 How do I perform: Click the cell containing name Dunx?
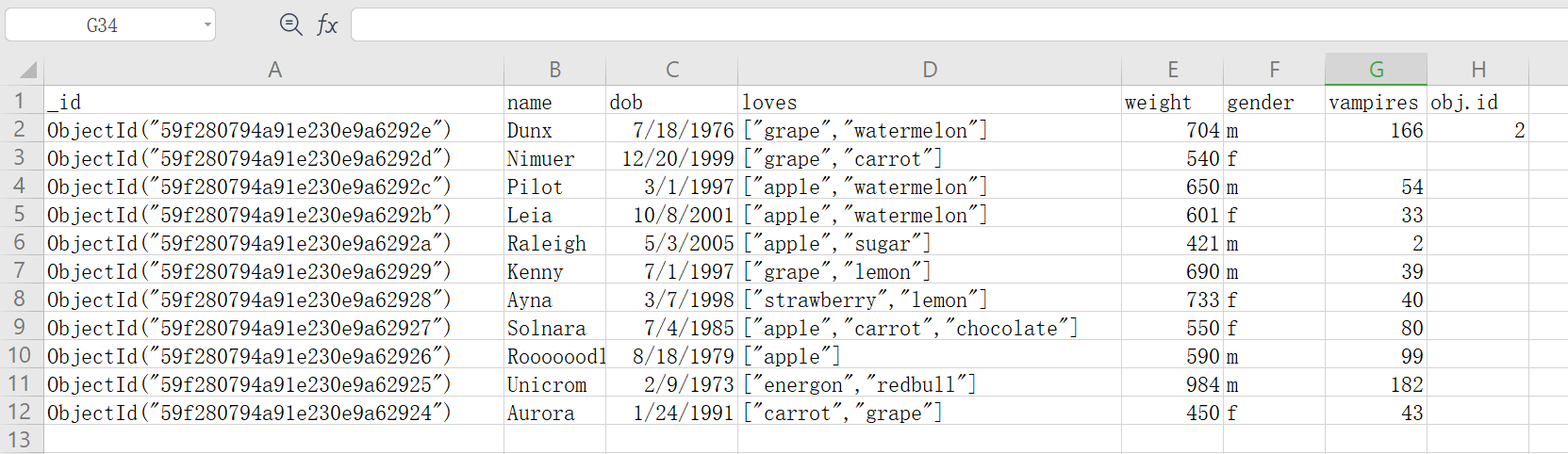[x=554, y=131]
